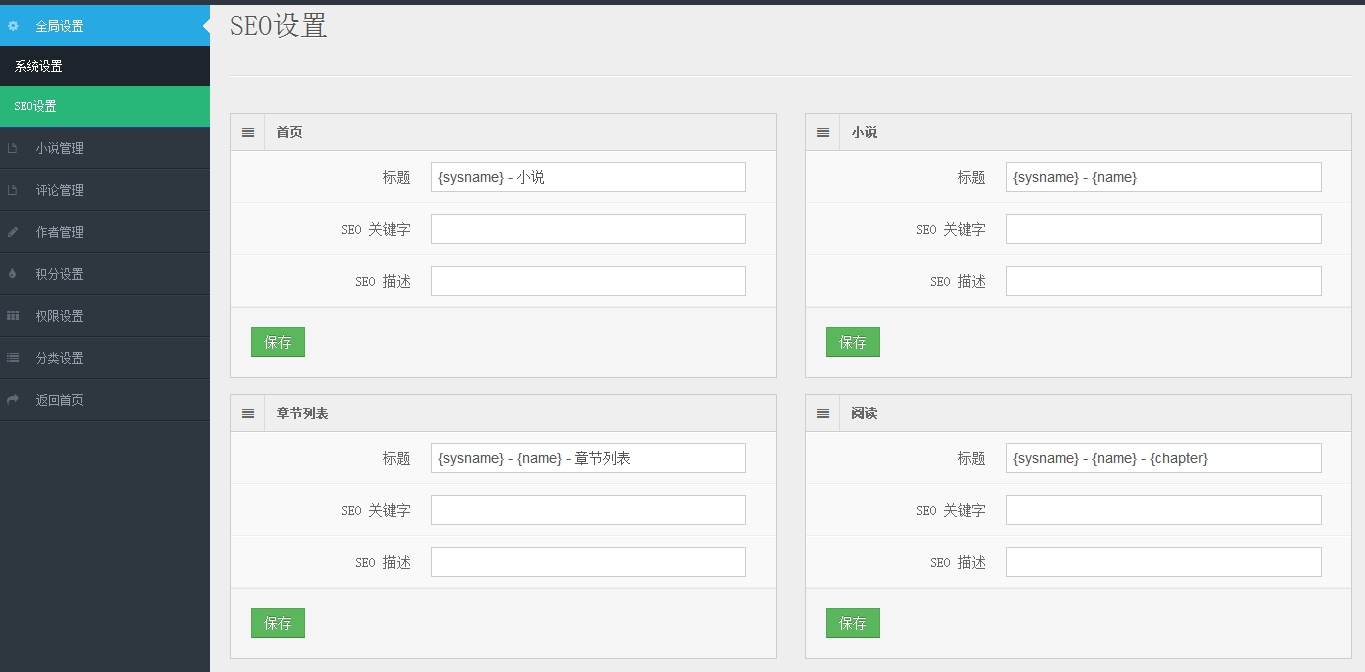
Task: Focus the 小说 SEO 关键字 field
Action: (x=1163, y=229)
